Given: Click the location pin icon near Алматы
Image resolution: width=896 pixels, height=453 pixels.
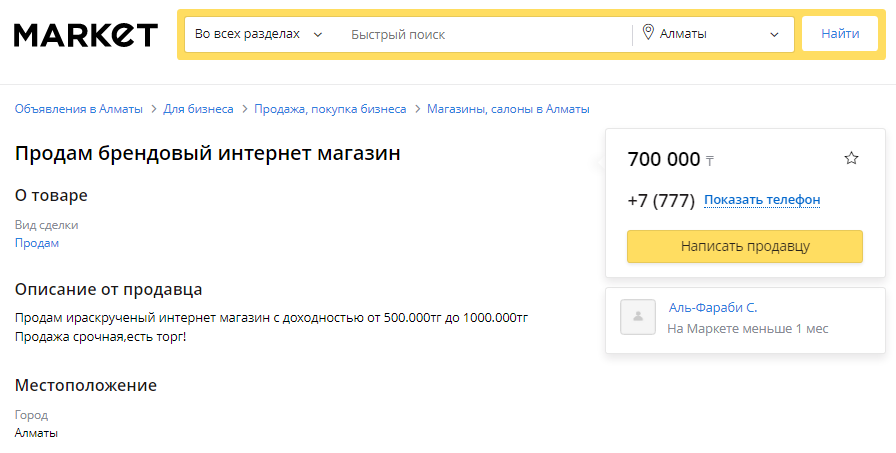Looking at the screenshot, I should 648,32.
